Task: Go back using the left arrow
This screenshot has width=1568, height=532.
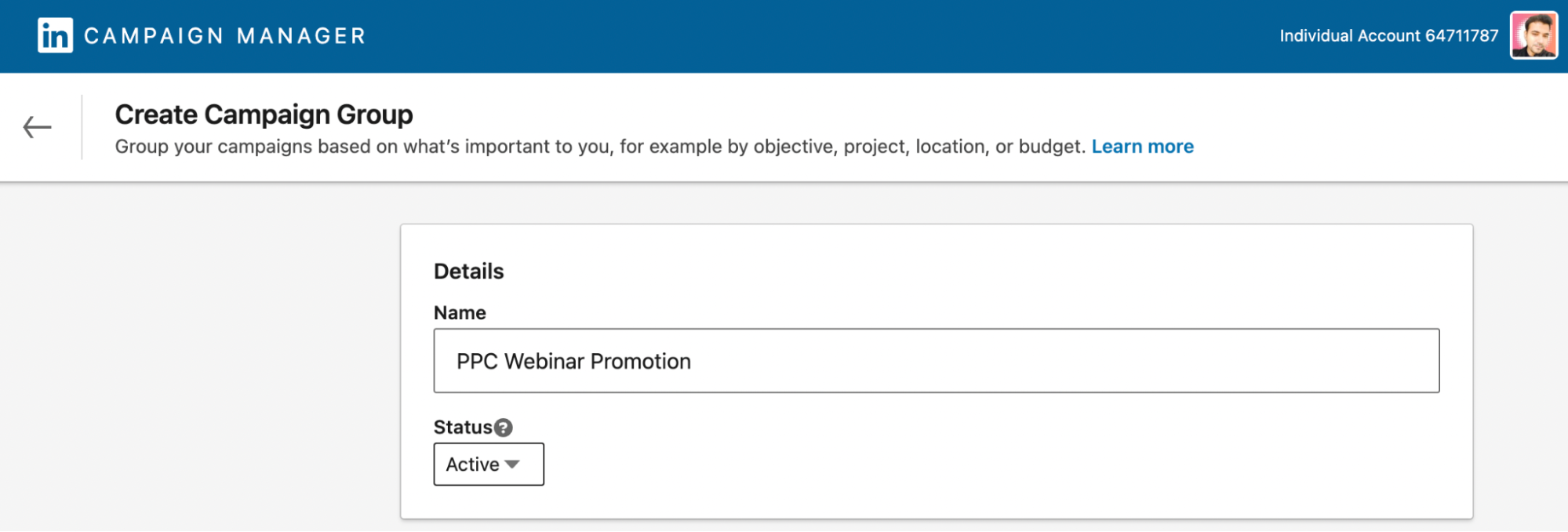Action: (37, 127)
